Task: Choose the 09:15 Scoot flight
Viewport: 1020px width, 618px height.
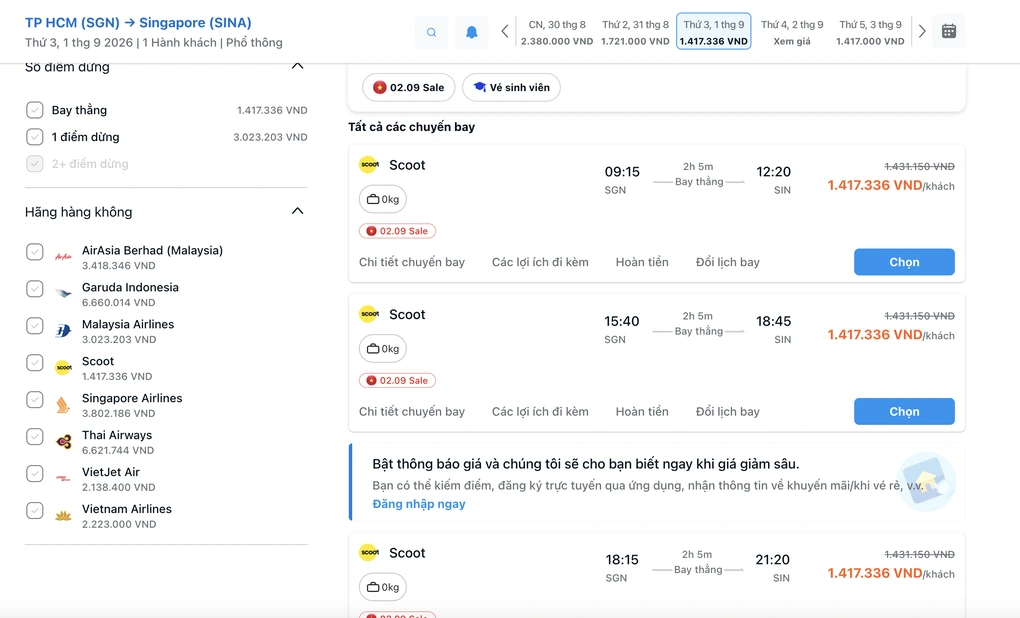Action: (904, 262)
